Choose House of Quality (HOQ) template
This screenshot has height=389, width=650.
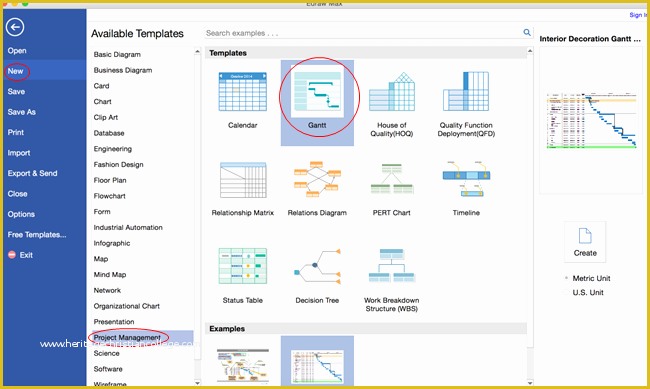point(392,92)
